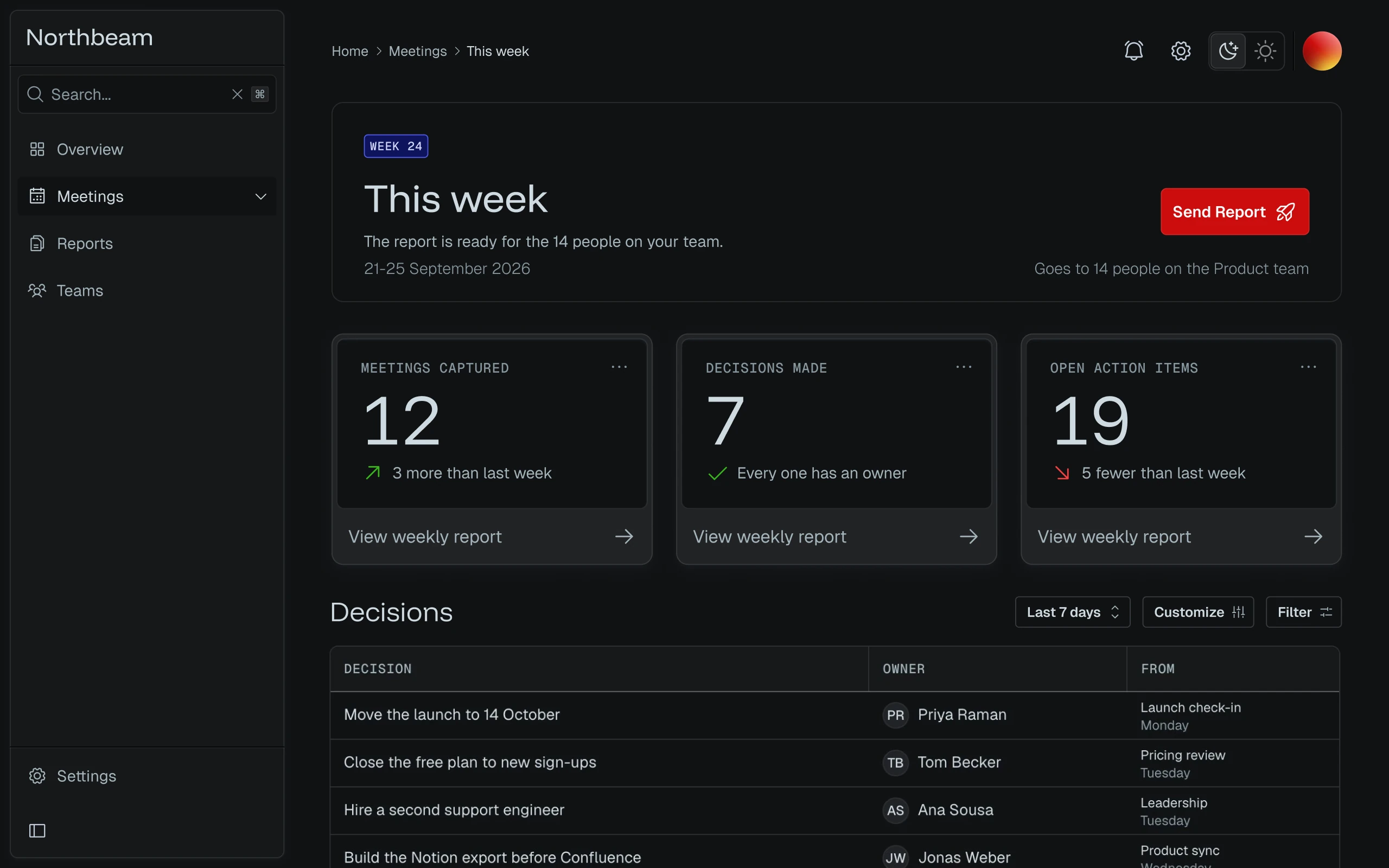
Task: Open the notifications bell
Action: tap(1133, 51)
